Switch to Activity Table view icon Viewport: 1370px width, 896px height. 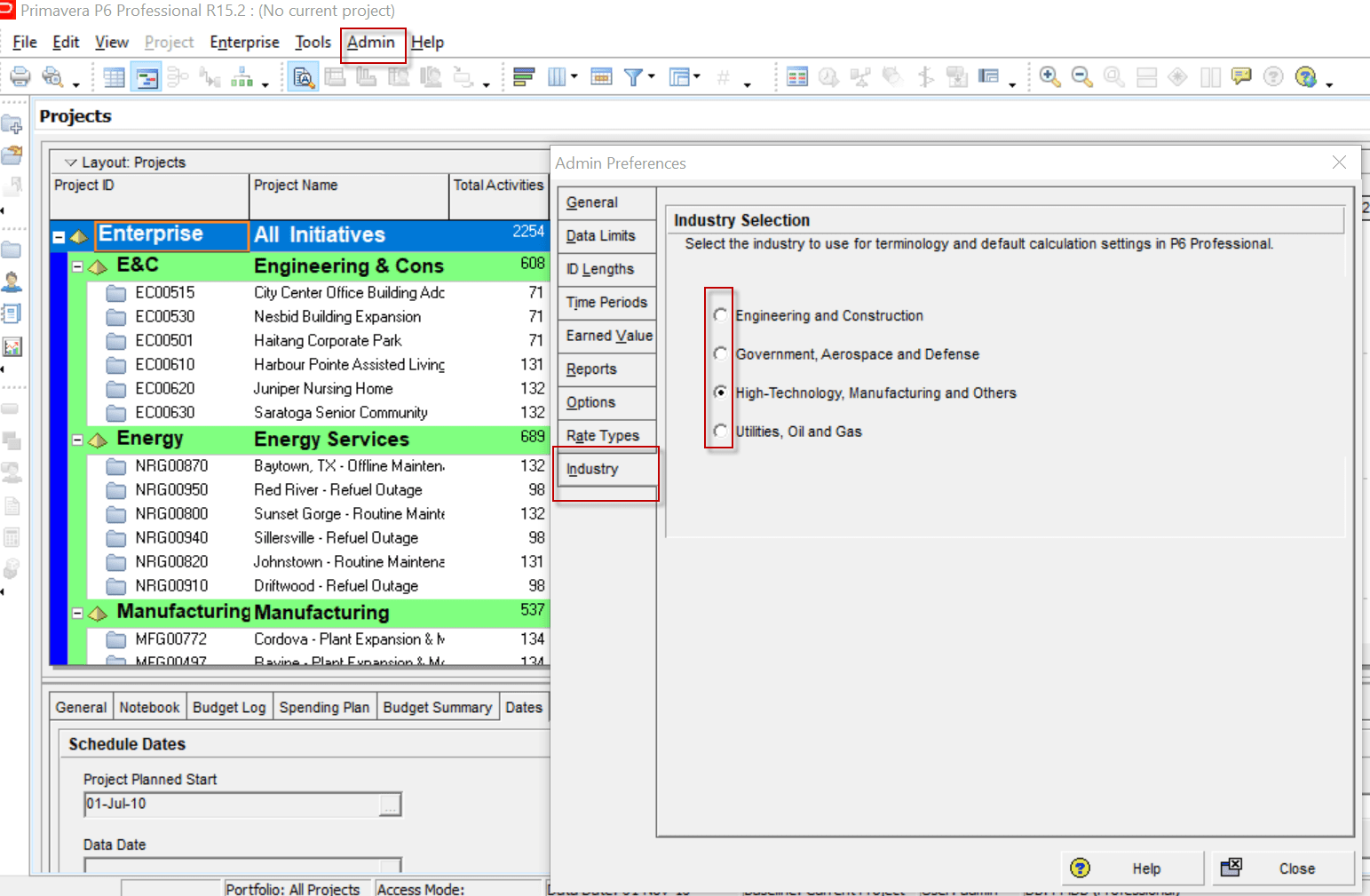114,77
